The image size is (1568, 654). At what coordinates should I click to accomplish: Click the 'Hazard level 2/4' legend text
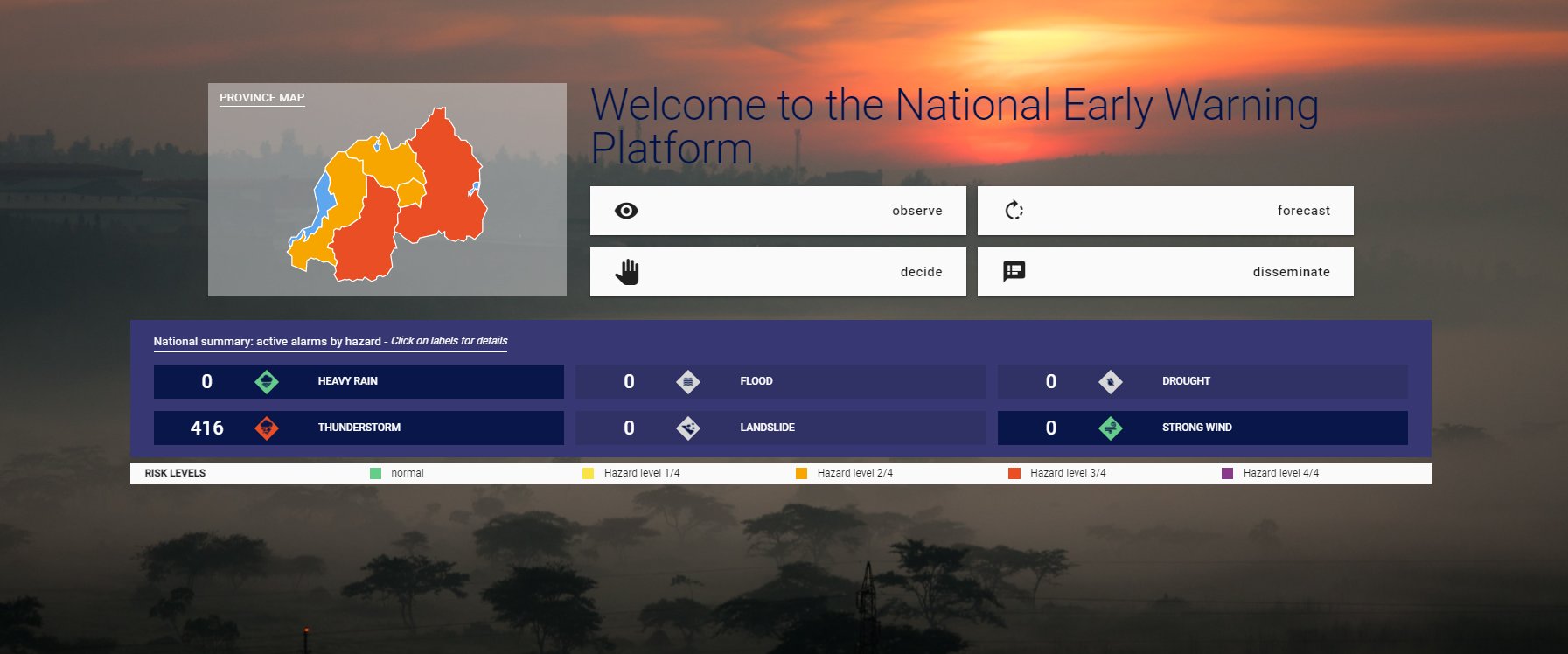tap(855, 473)
